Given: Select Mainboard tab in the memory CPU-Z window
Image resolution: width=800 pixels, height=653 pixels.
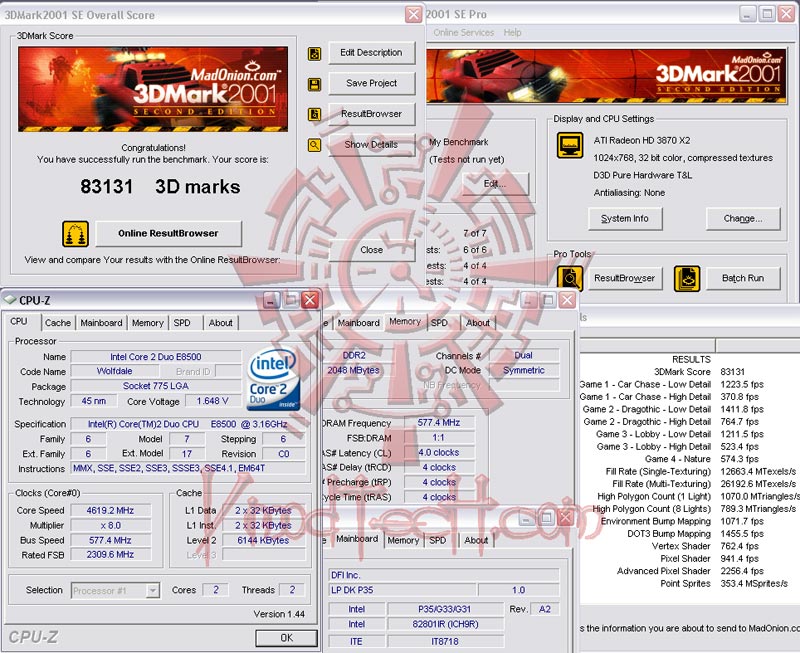Looking at the screenshot, I should tap(359, 323).
